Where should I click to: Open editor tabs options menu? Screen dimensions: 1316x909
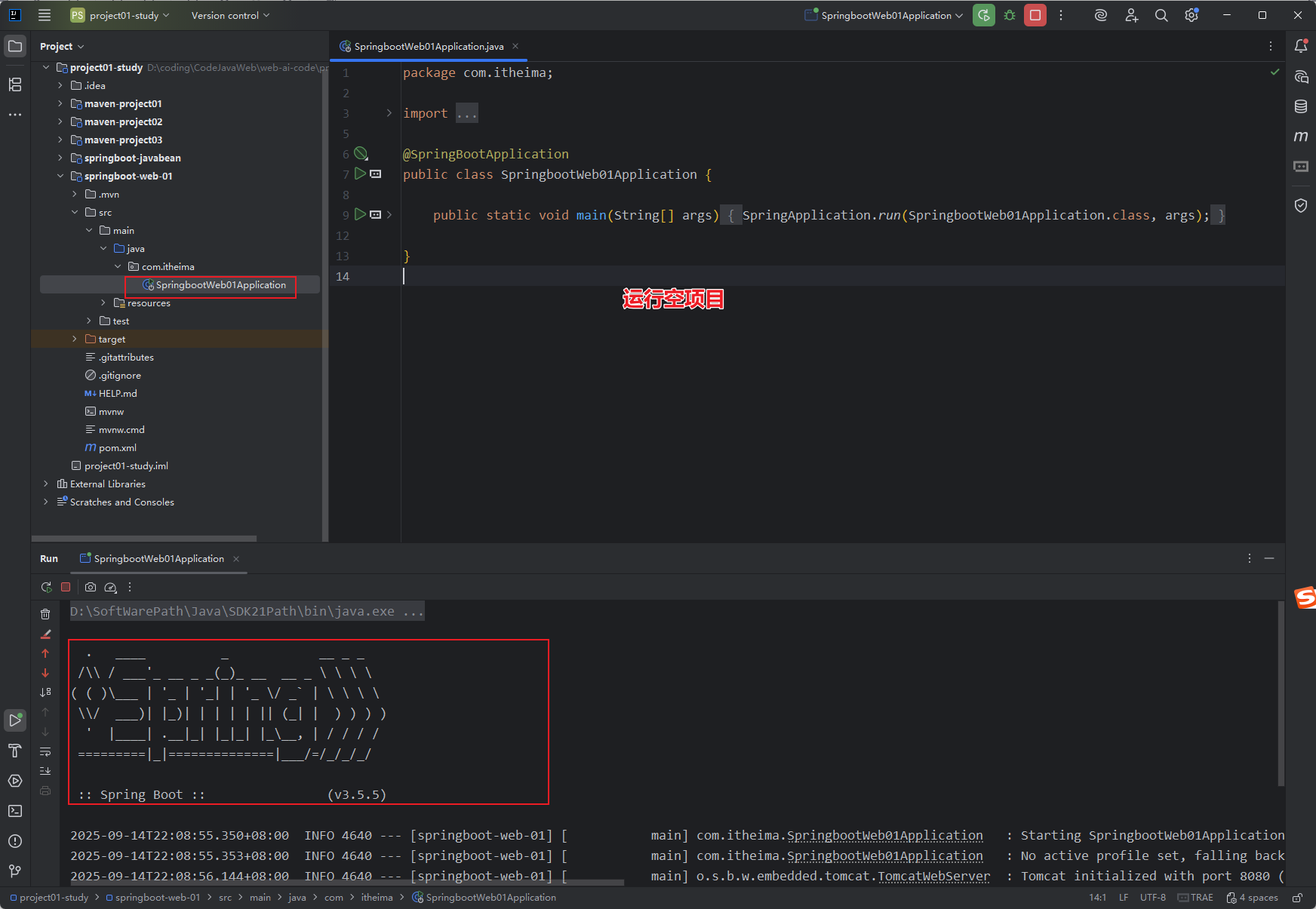click(x=1271, y=46)
